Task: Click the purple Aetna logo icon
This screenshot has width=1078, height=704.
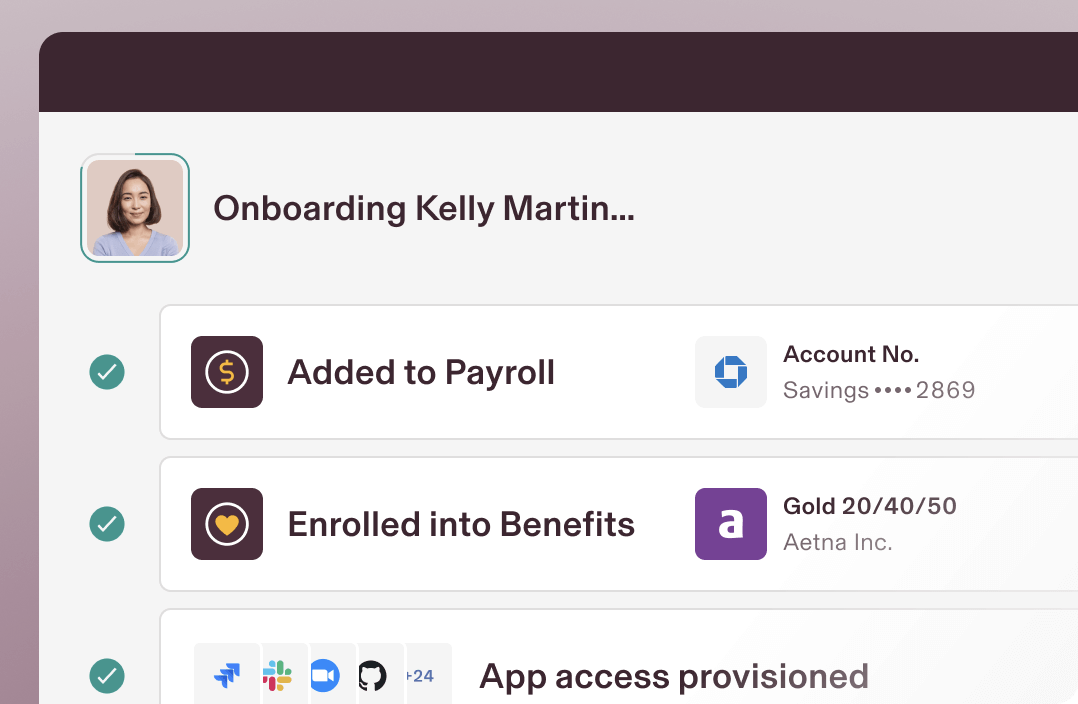Action: [731, 524]
